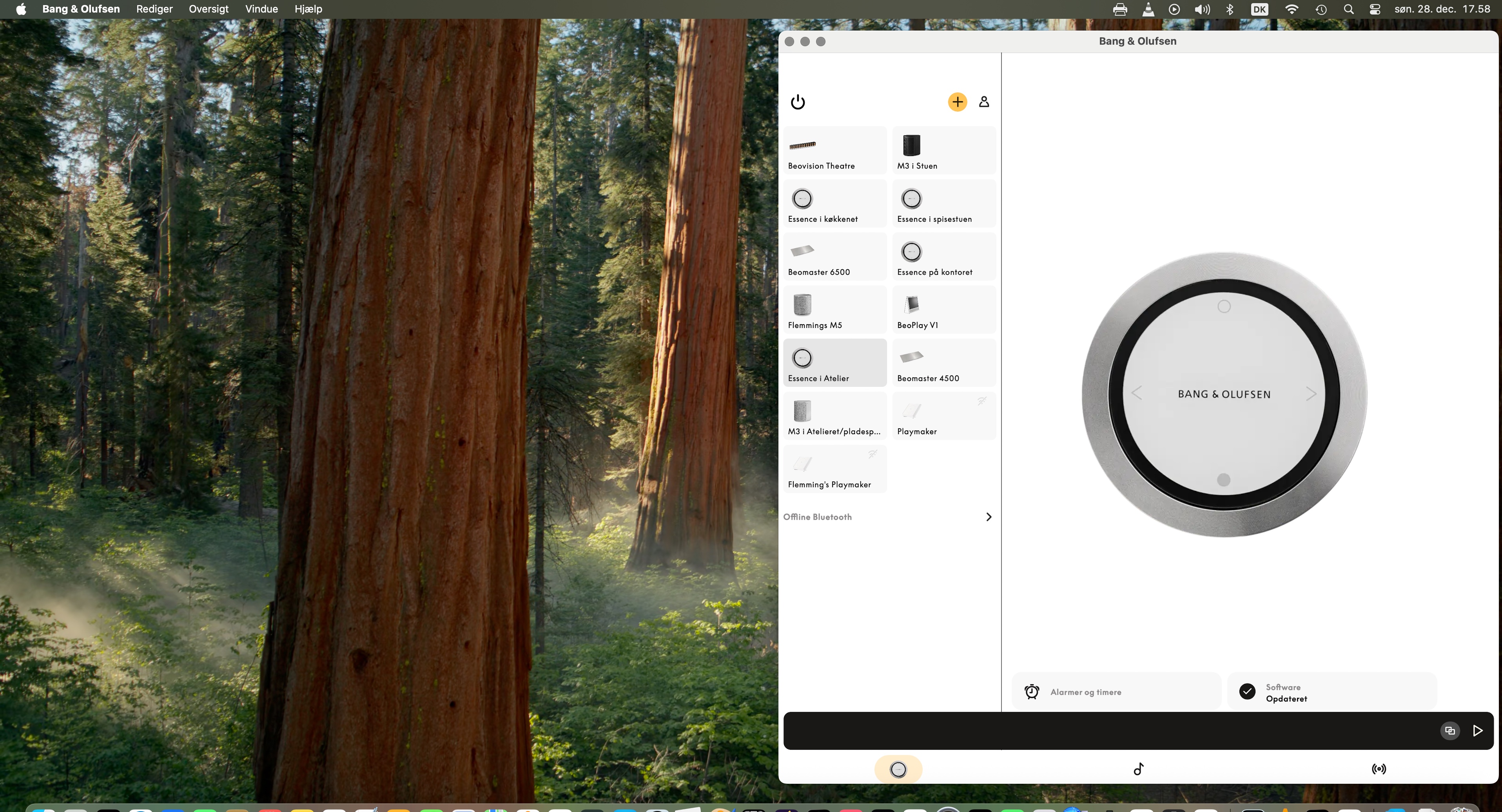Click the yellow add product plus button

(x=957, y=102)
